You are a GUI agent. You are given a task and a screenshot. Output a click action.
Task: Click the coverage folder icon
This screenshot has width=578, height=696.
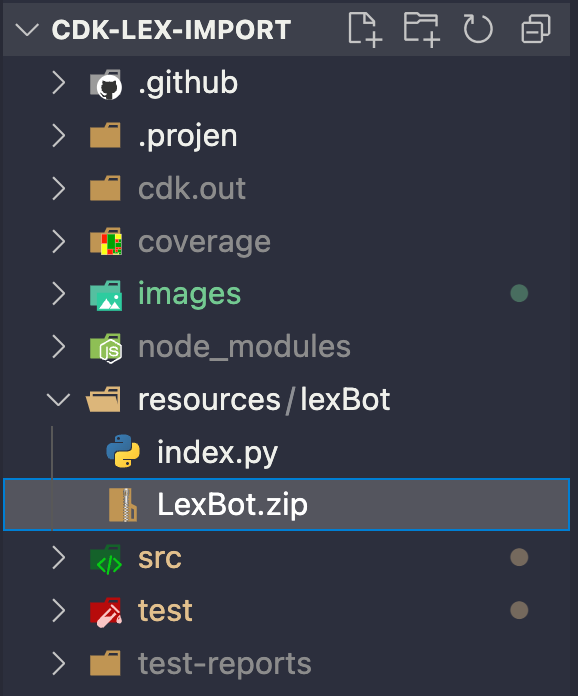pos(106,241)
